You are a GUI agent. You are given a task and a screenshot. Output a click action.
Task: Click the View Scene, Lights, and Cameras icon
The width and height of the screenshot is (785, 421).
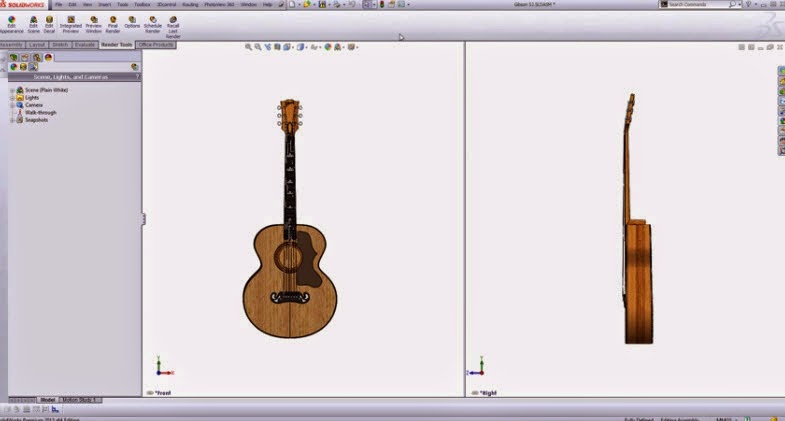coord(33,67)
